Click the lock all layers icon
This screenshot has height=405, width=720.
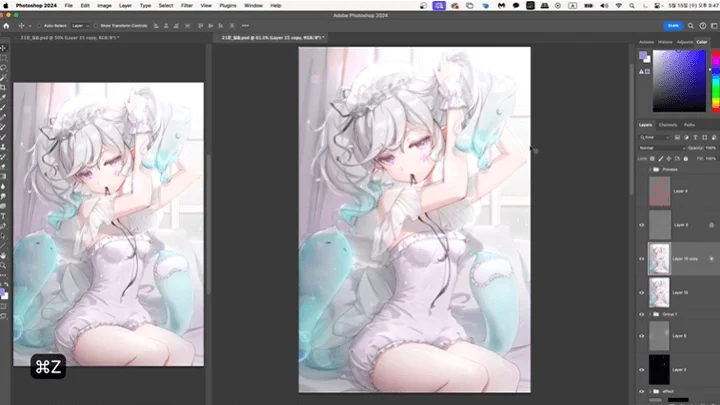point(686,158)
